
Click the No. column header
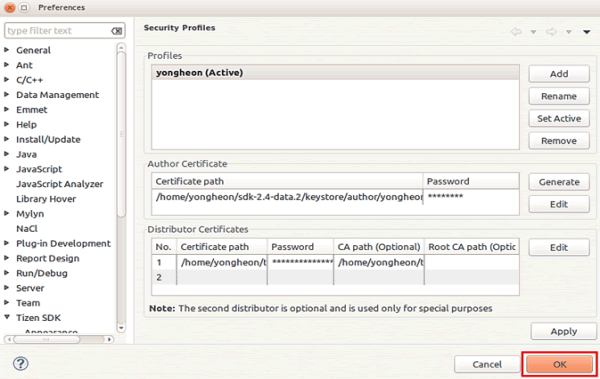[164, 247]
